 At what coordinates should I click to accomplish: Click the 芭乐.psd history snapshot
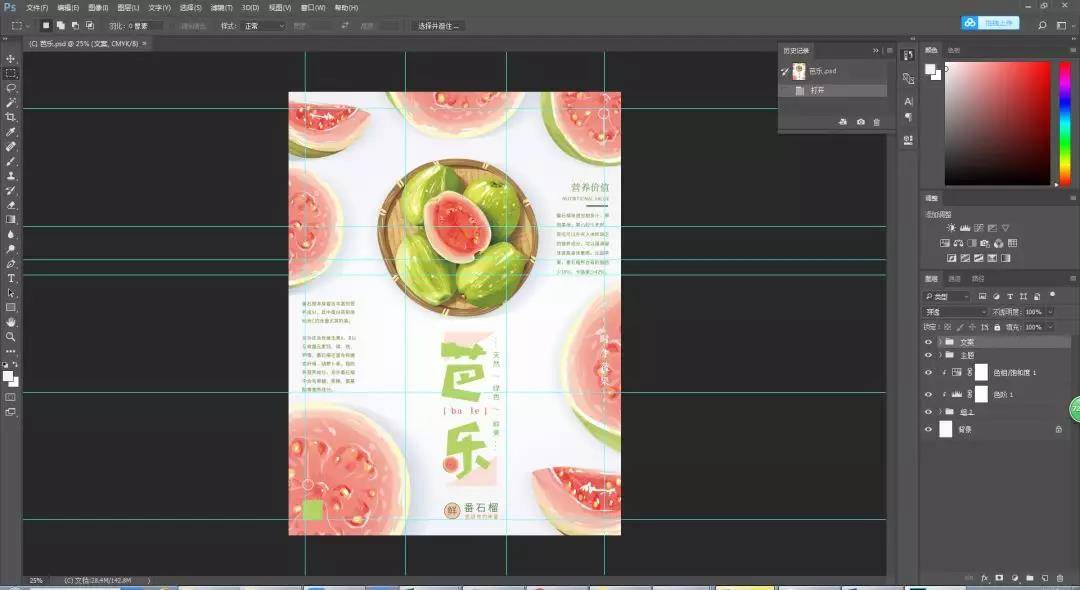click(833, 71)
